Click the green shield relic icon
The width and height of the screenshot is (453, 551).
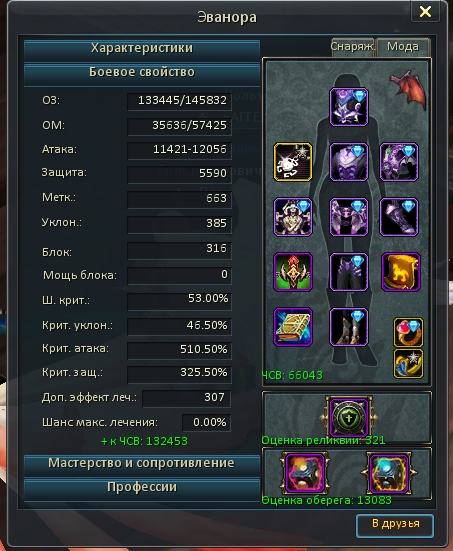click(x=349, y=417)
